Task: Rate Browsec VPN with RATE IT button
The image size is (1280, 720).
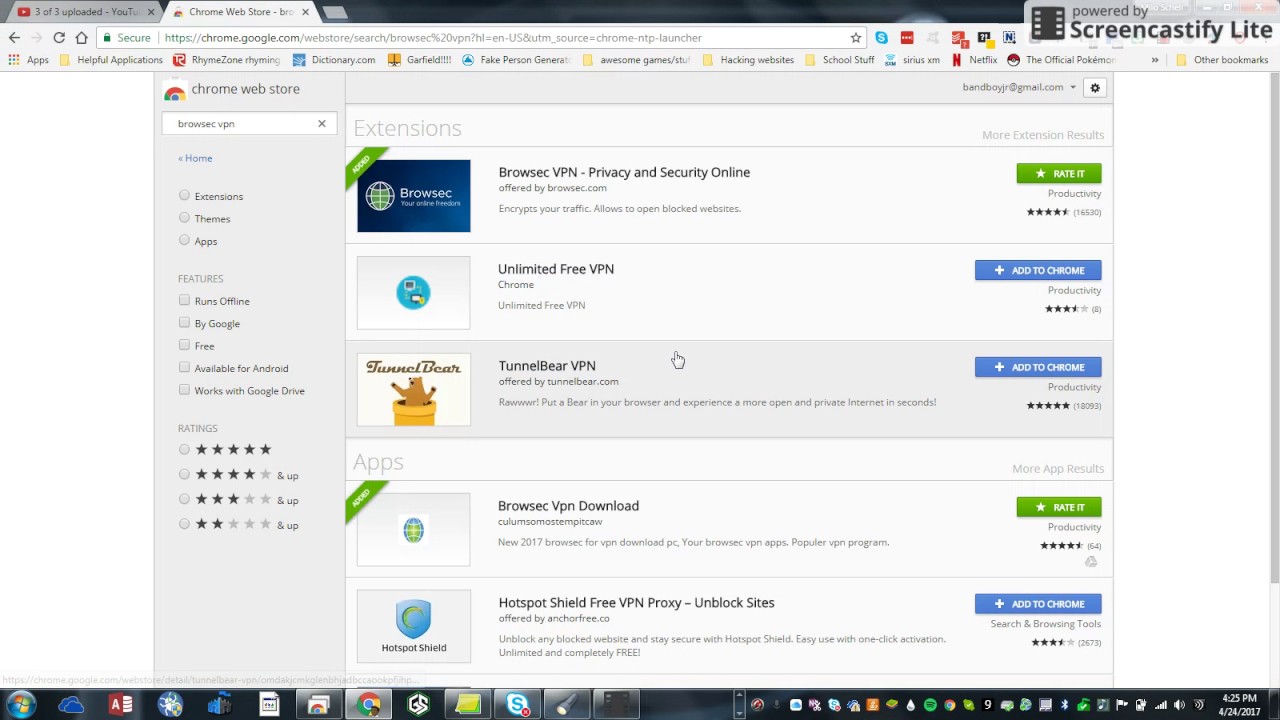Action: (x=1059, y=174)
